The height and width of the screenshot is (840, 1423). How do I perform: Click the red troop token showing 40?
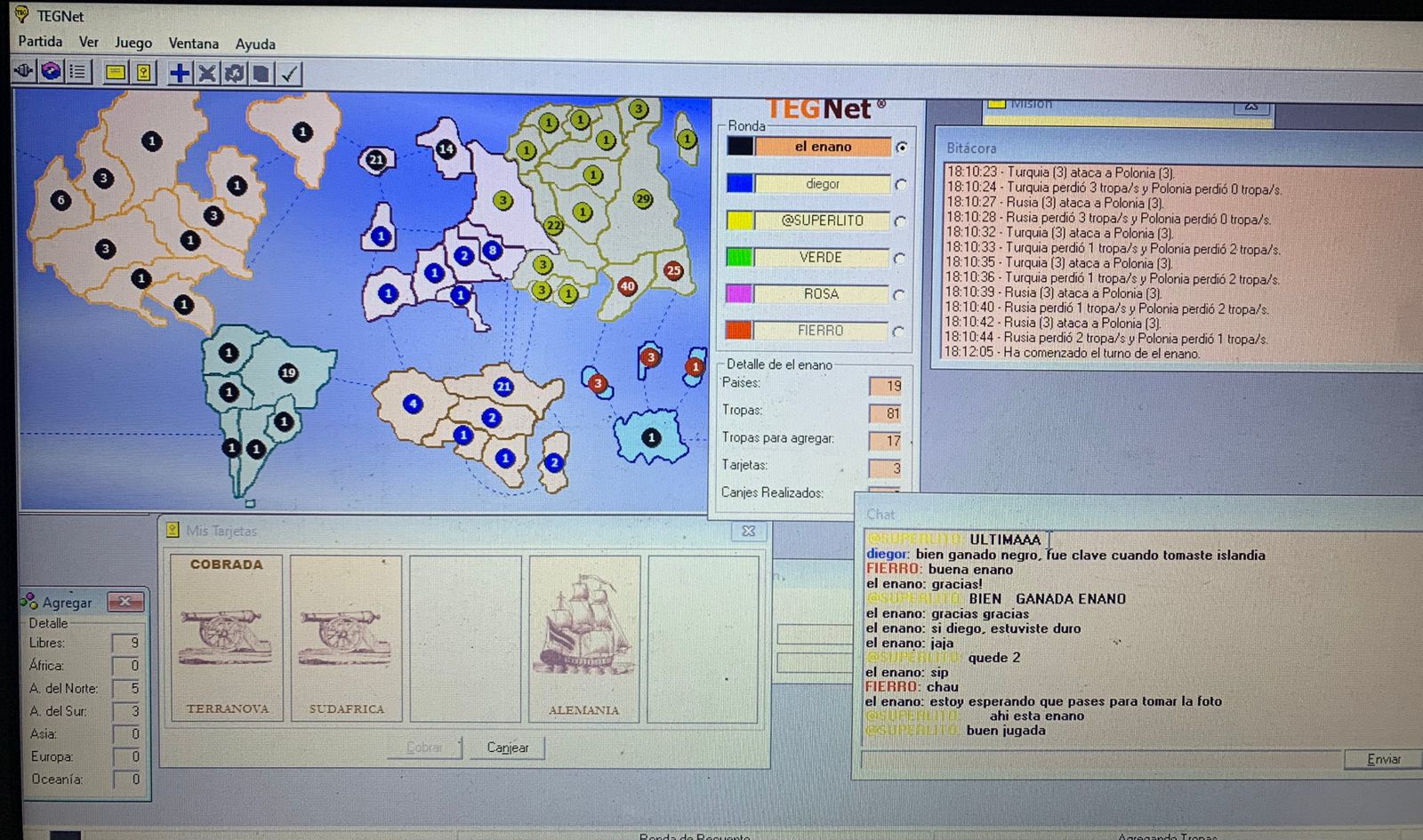pos(628,286)
